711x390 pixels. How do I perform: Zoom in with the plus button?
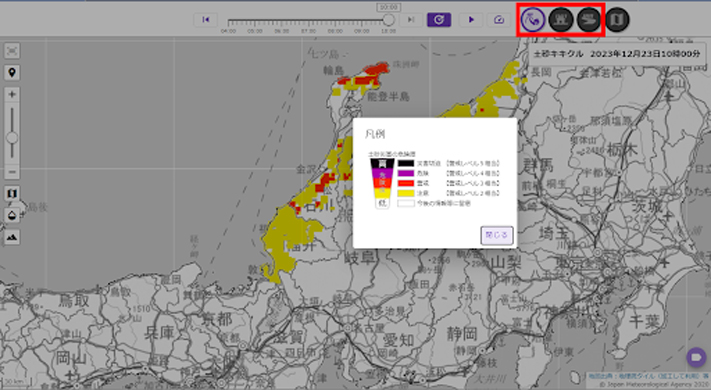(x=12, y=94)
